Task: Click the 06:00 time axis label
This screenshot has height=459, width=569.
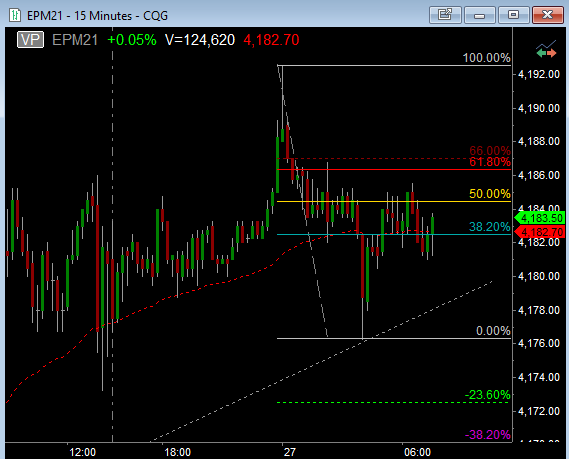Action: tap(417, 452)
